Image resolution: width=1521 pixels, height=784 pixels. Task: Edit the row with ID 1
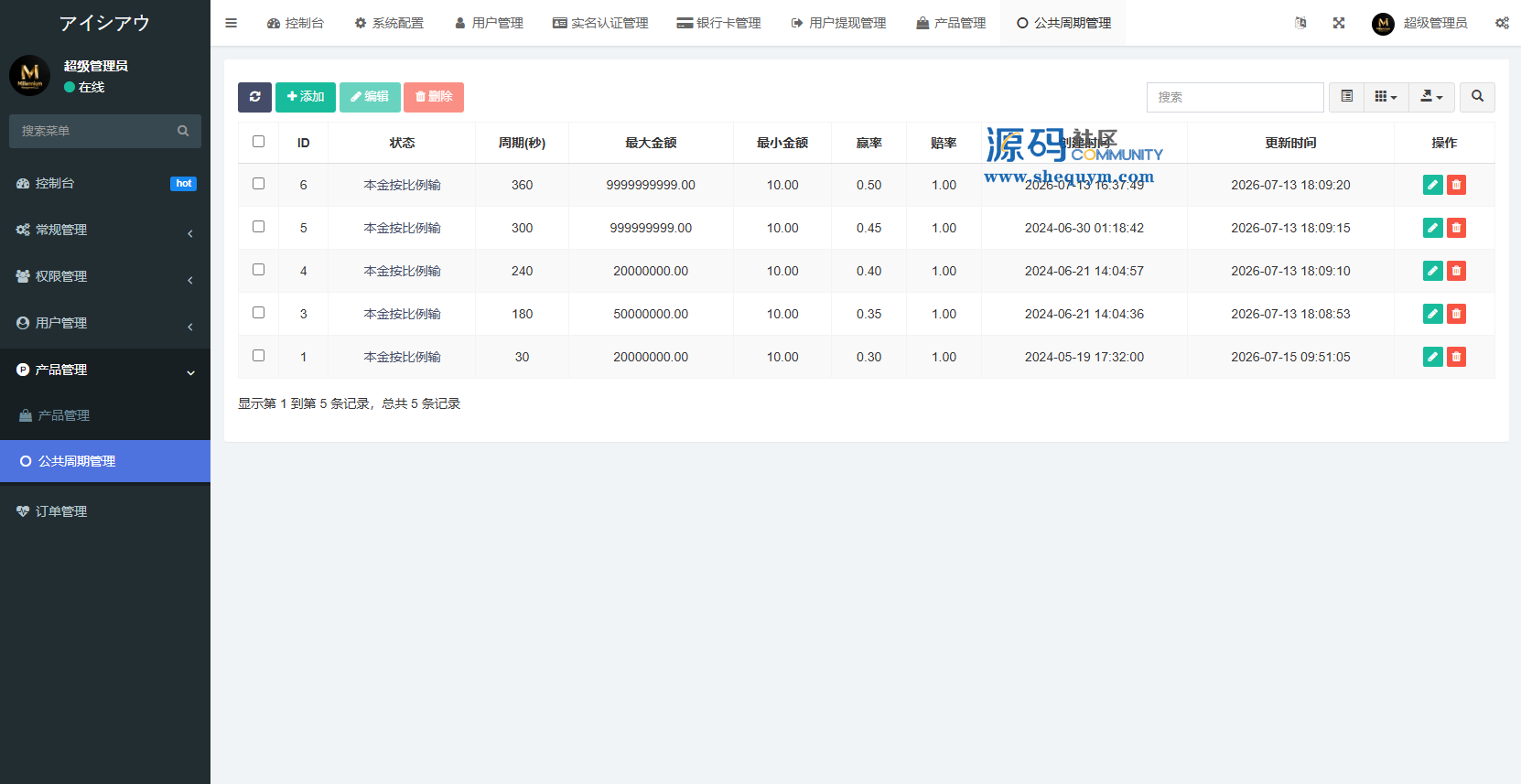(1433, 357)
